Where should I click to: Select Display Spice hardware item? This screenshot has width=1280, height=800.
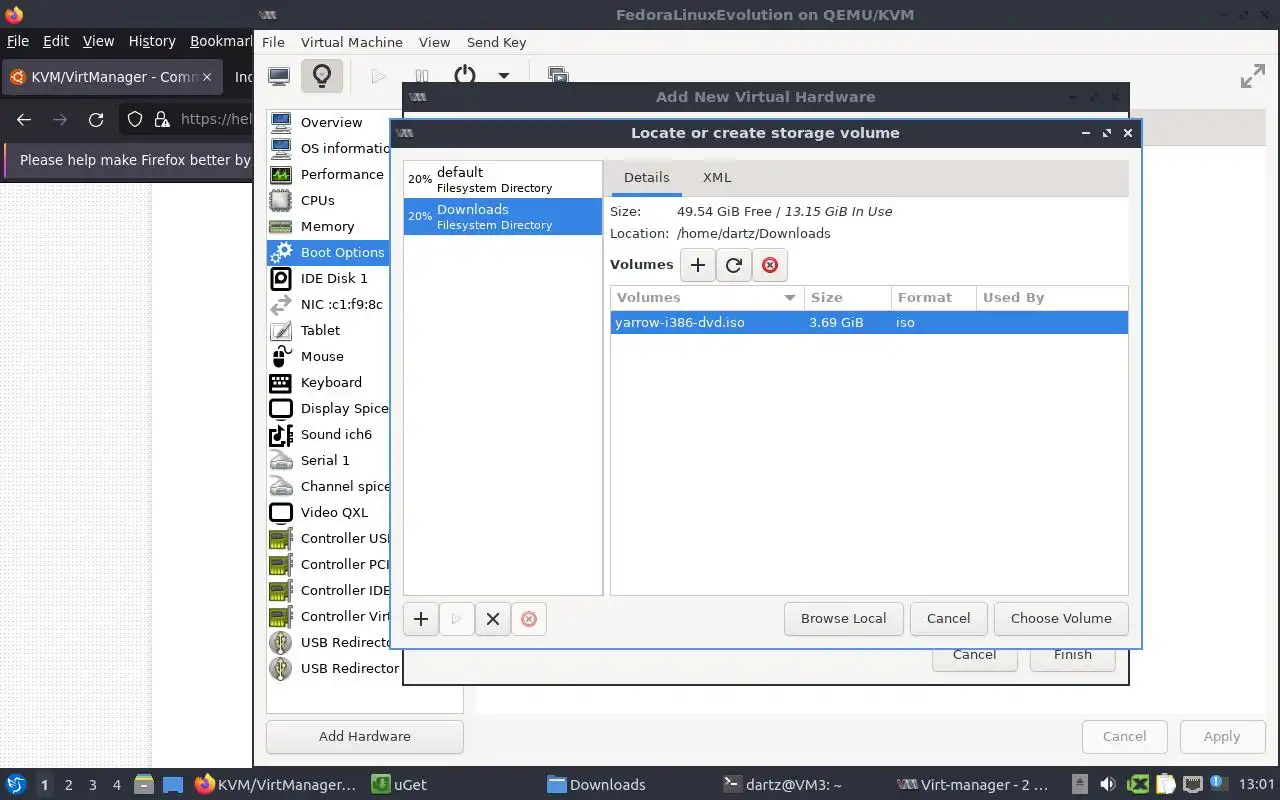click(x=329, y=408)
